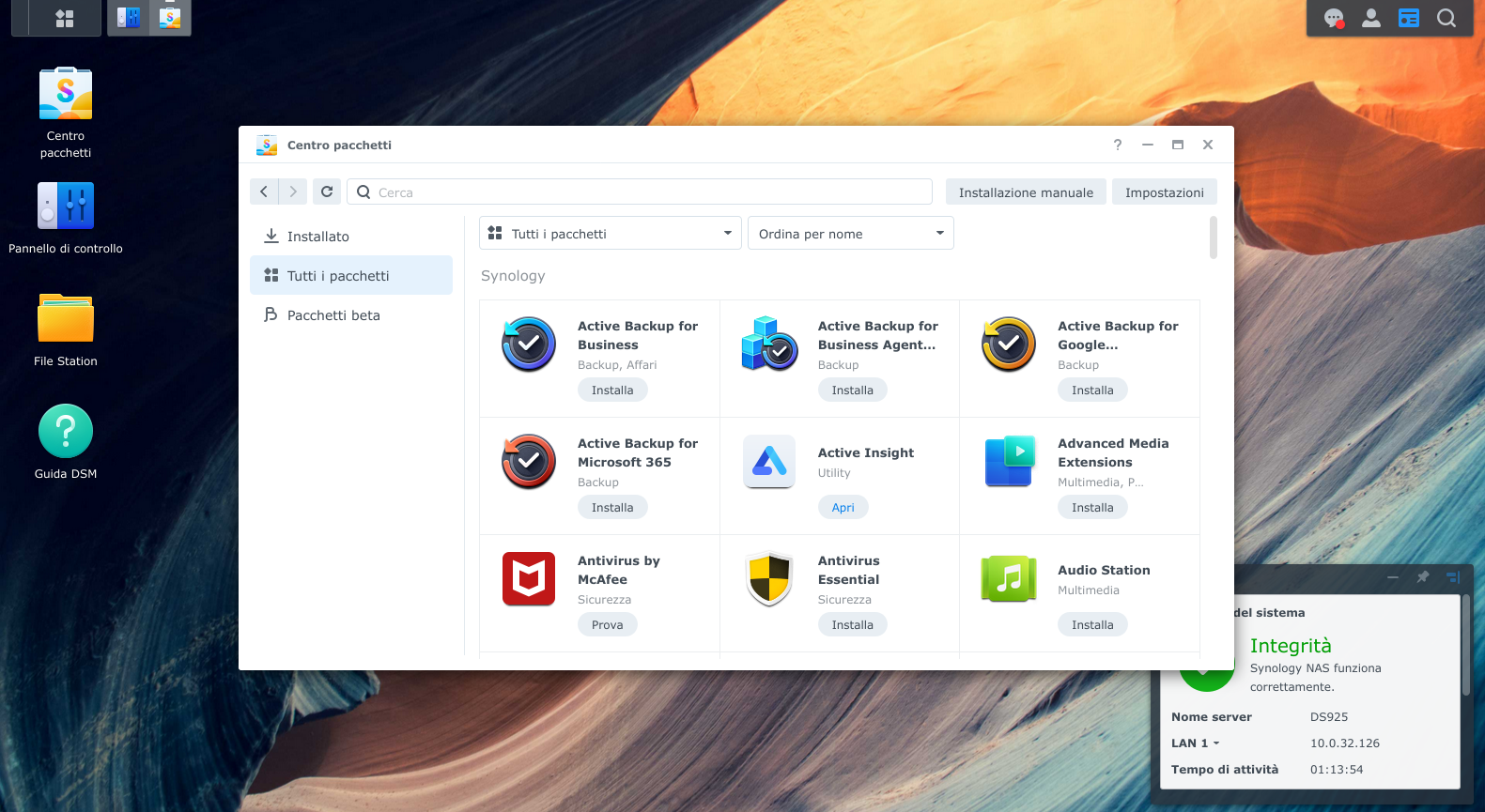Select Installato in the sidebar

[x=351, y=237]
